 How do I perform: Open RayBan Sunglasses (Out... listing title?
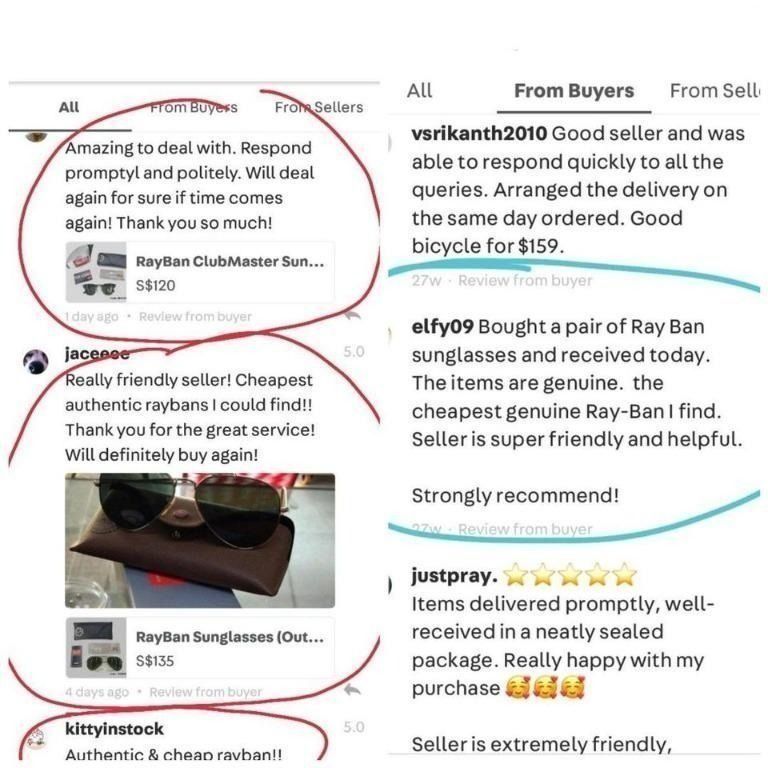coord(230,637)
